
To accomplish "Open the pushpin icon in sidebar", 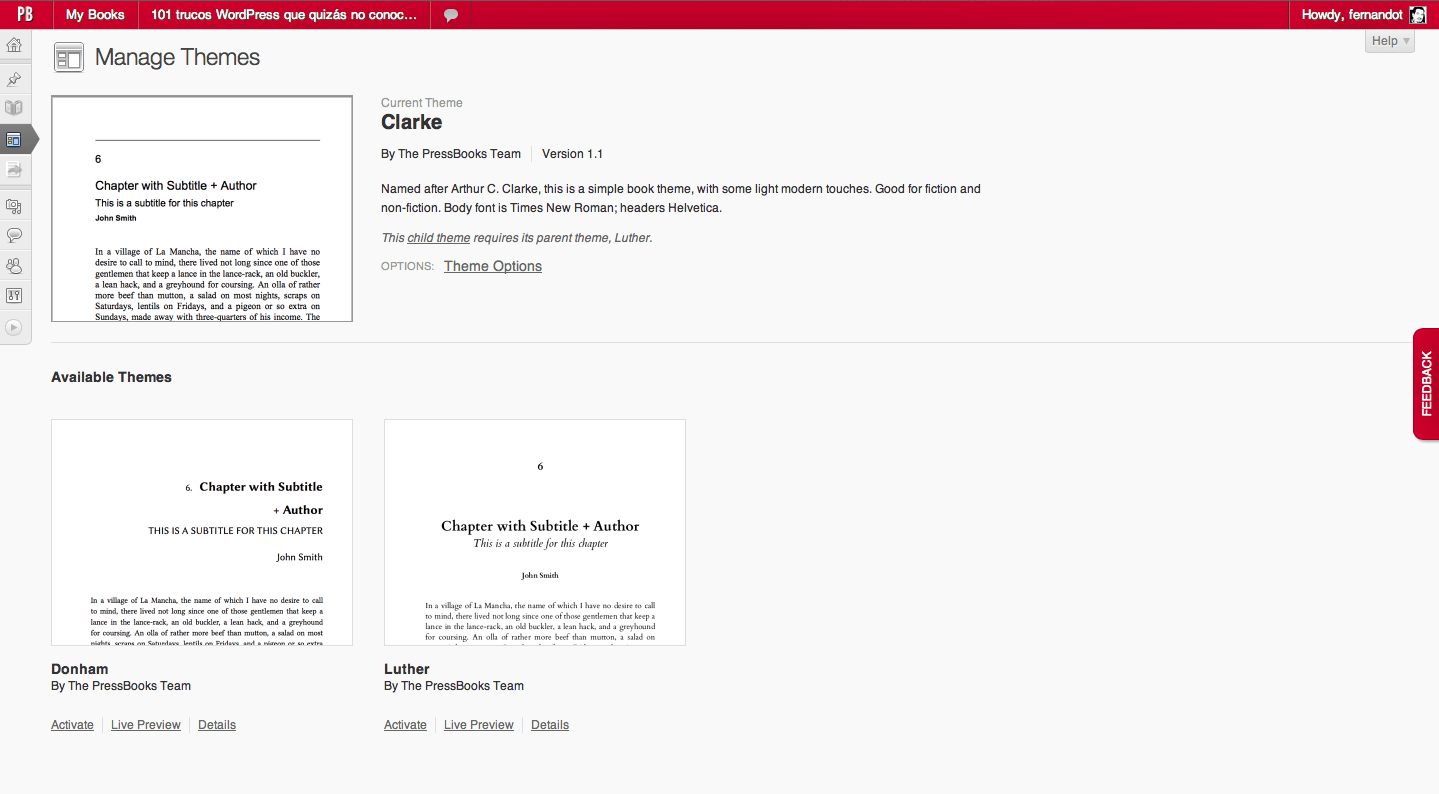I will point(14,79).
